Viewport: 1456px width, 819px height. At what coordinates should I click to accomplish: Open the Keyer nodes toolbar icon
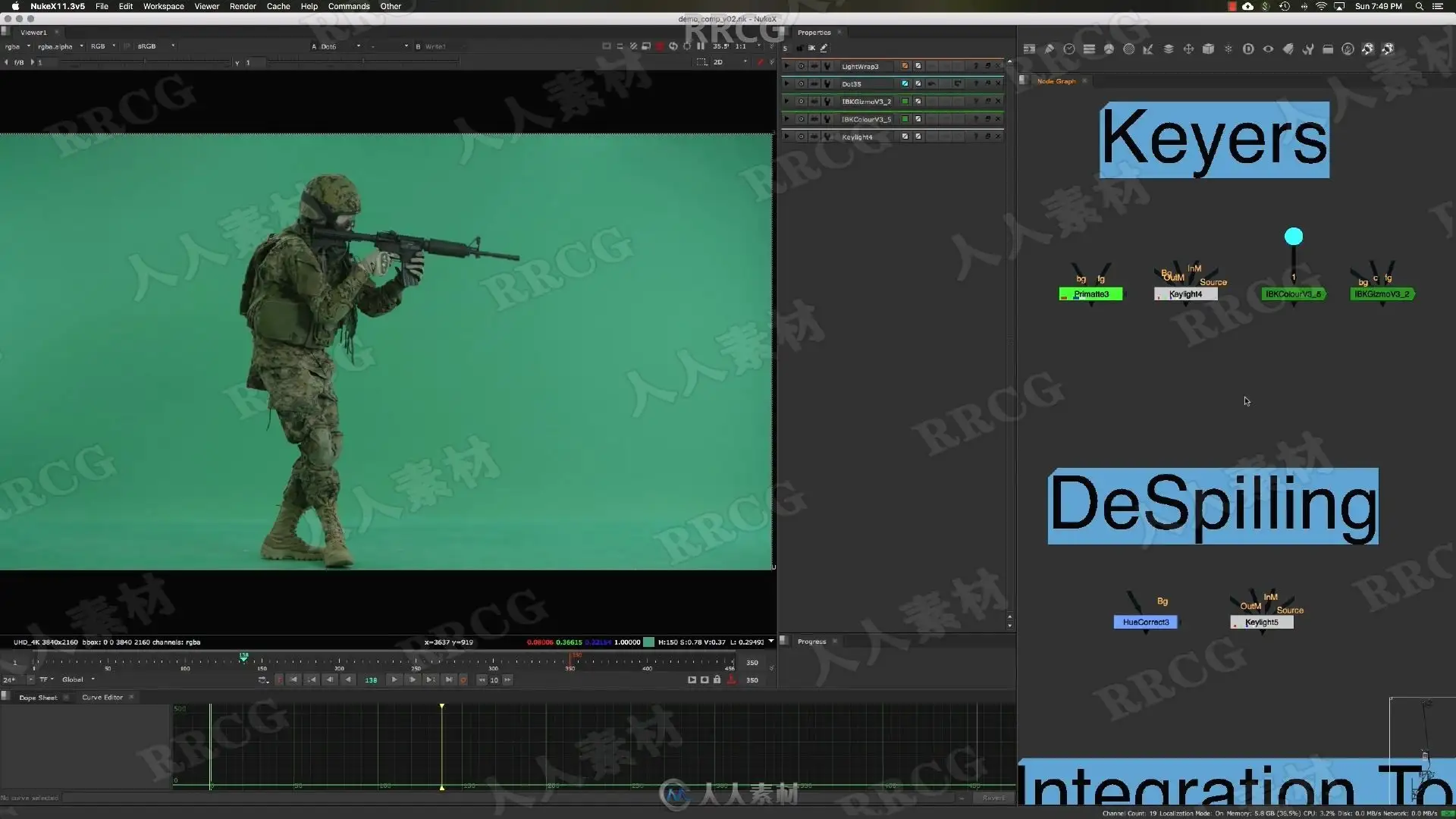(1149, 49)
